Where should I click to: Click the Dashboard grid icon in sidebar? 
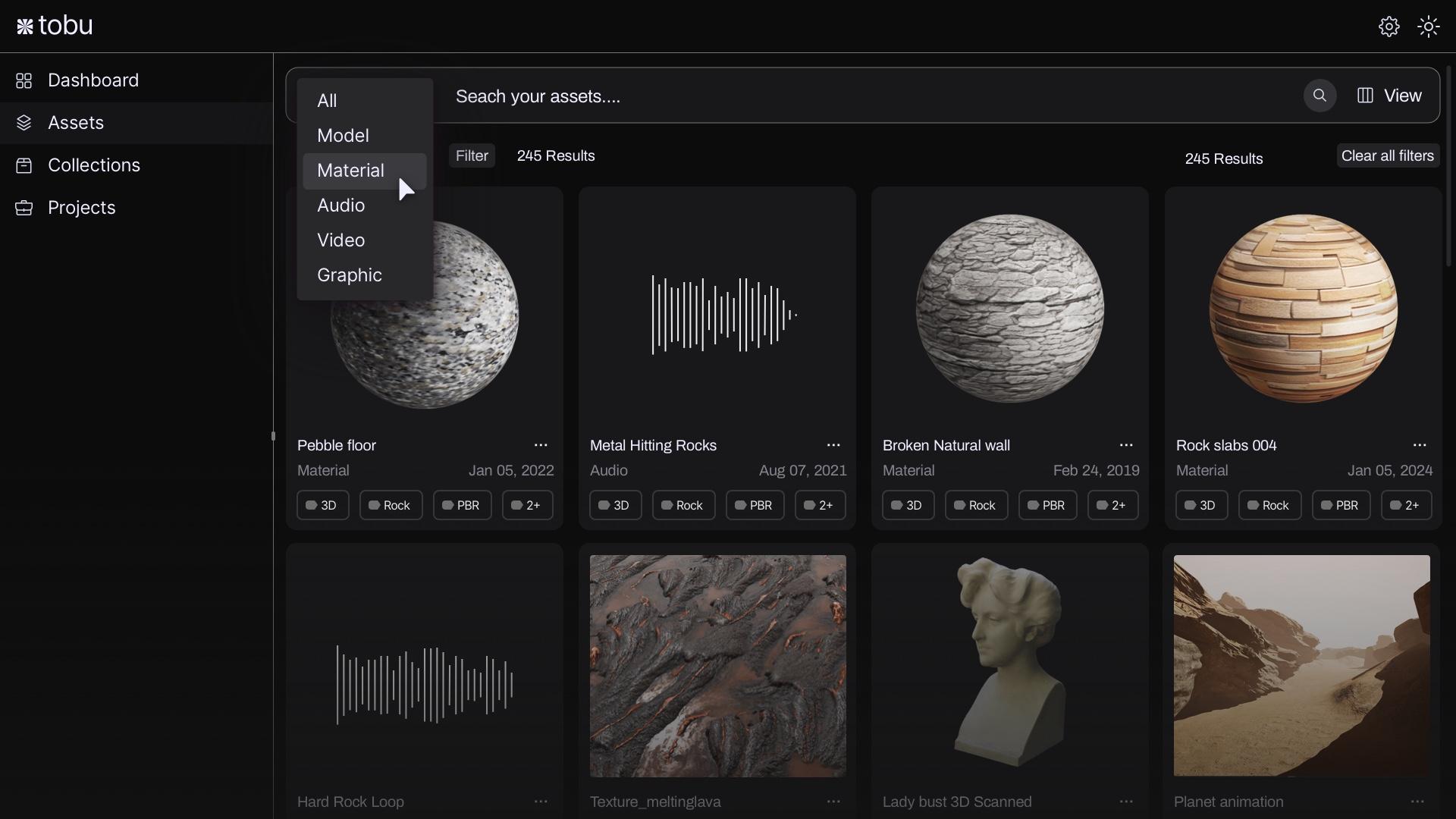point(24,80)
